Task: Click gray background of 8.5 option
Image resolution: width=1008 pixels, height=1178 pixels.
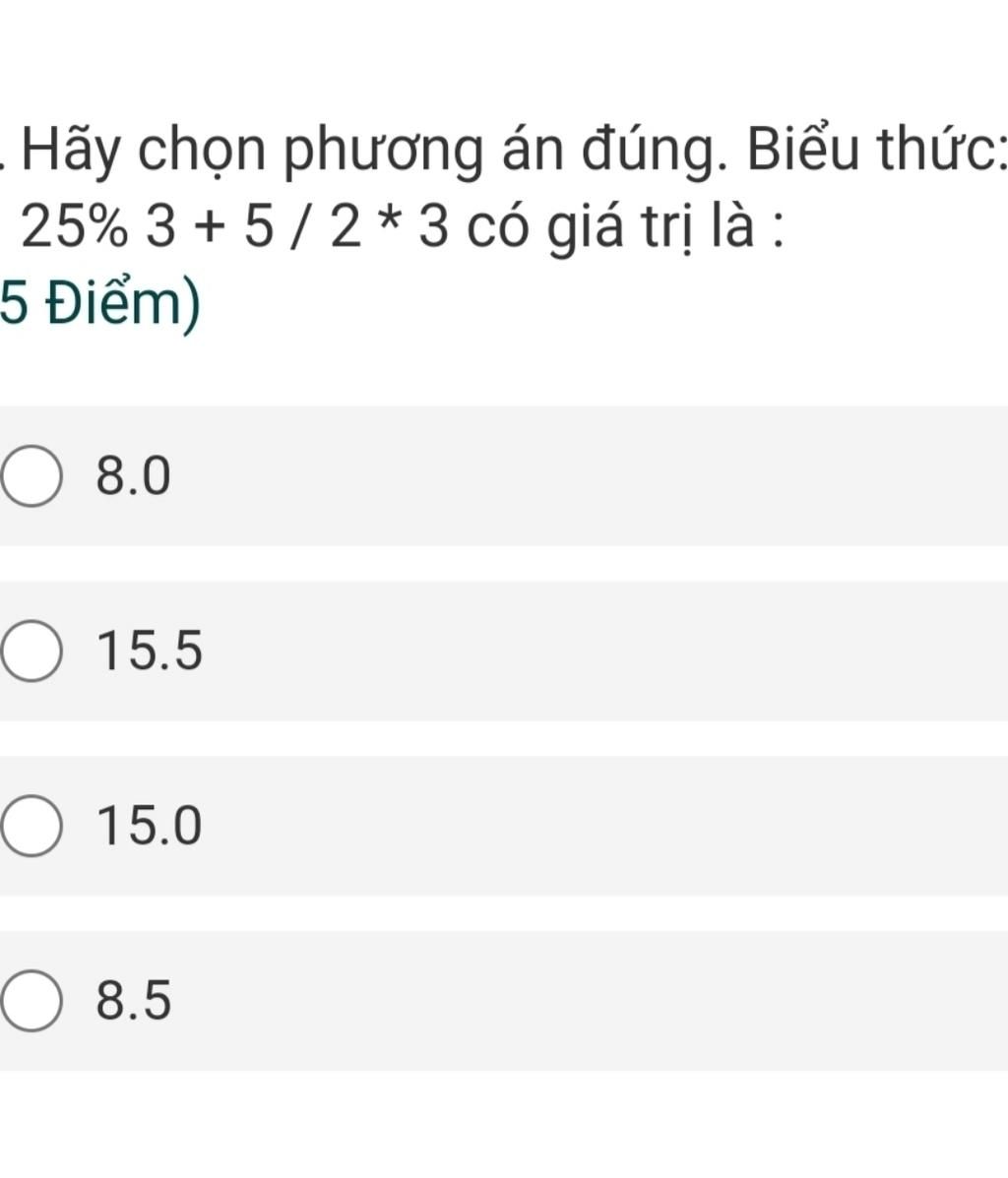Action: pos(591,1000)
